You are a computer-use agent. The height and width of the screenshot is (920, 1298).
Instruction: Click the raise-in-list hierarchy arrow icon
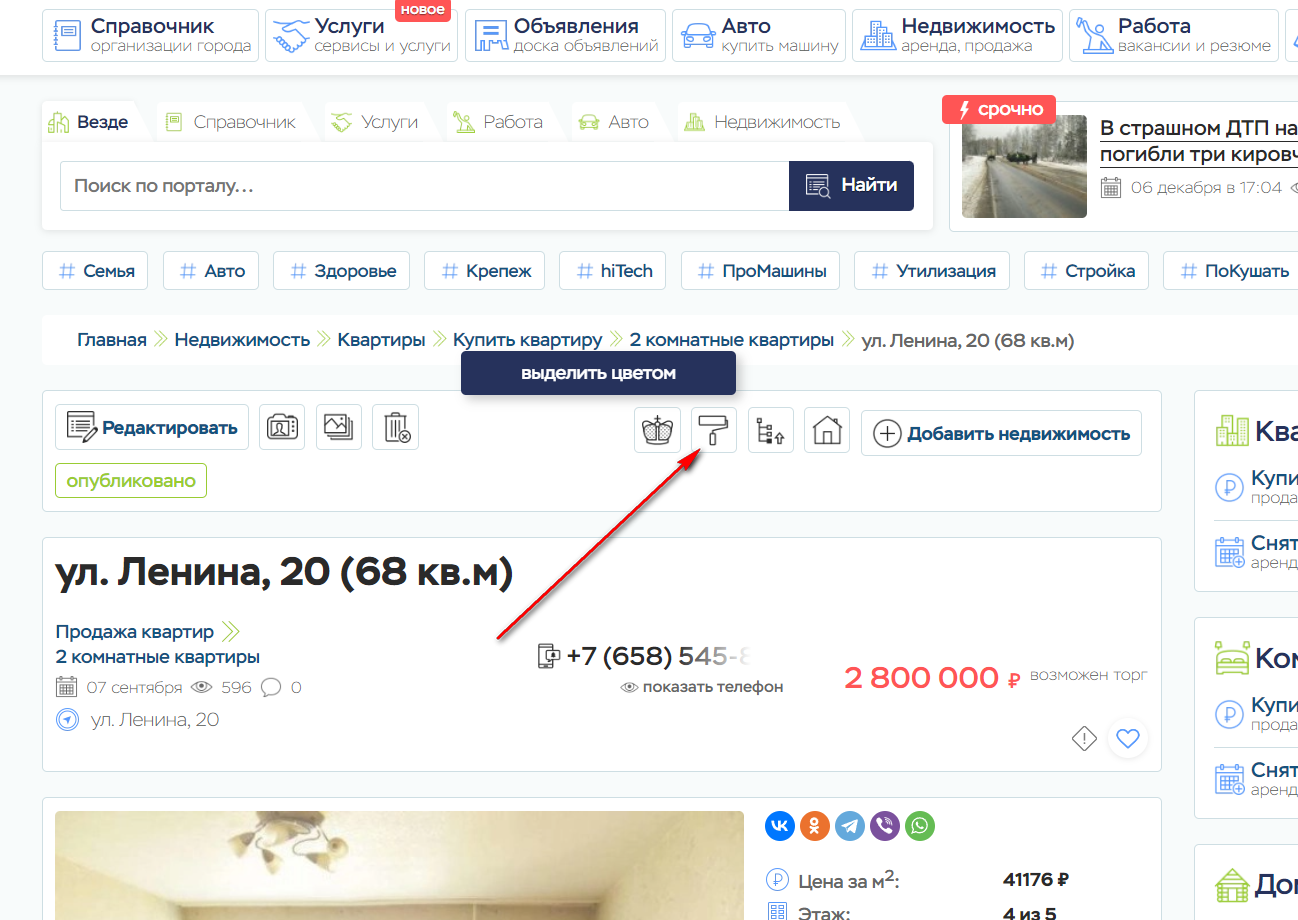tap(770, 431)
